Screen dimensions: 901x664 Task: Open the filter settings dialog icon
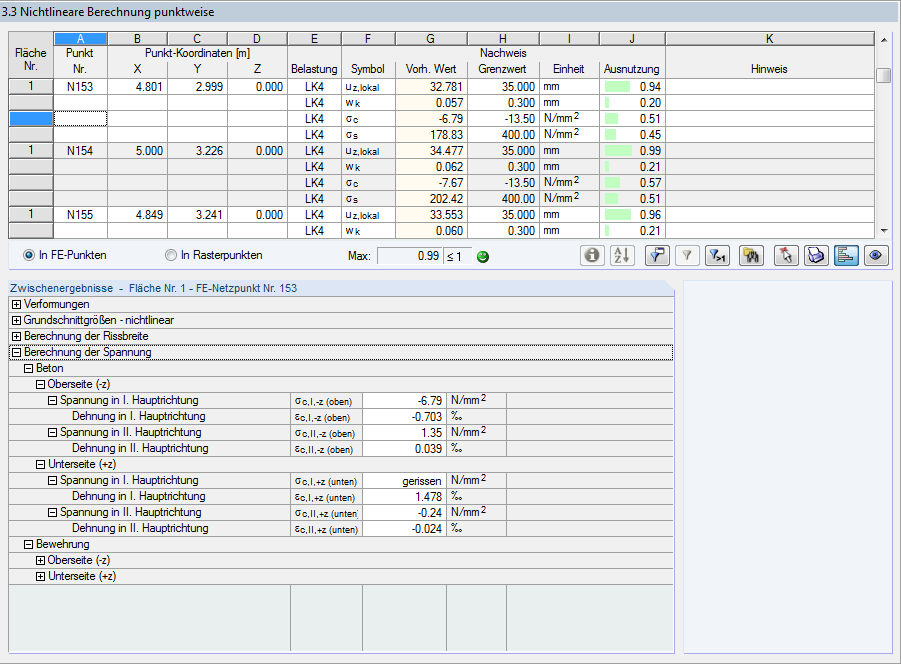657,255
